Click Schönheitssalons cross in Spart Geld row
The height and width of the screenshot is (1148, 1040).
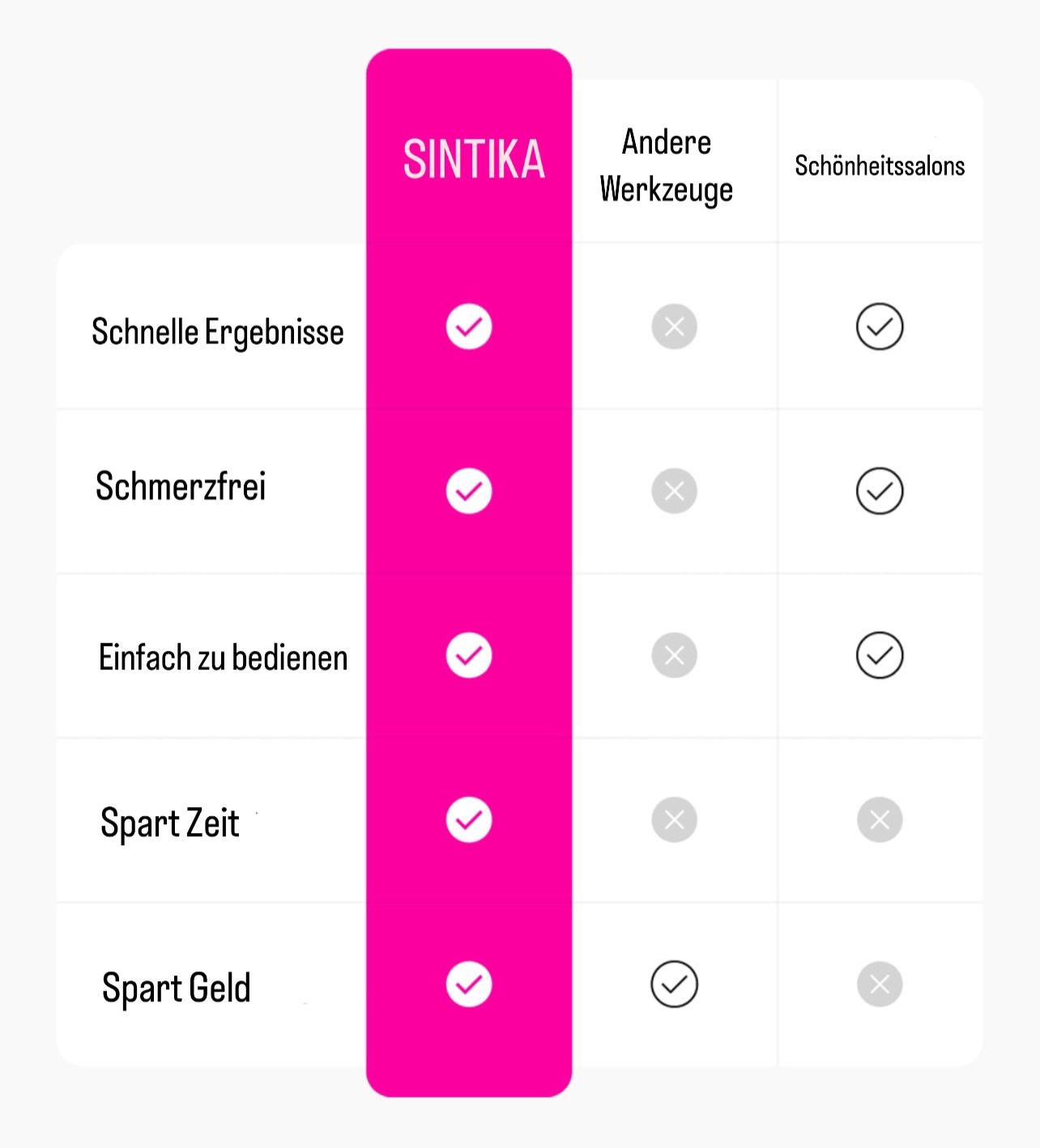[x=880, y=984]
